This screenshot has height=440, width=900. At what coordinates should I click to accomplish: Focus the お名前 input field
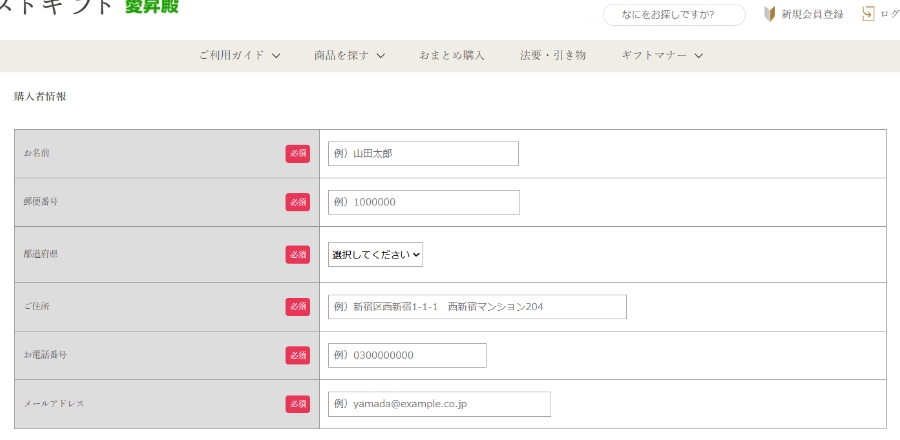424,154
